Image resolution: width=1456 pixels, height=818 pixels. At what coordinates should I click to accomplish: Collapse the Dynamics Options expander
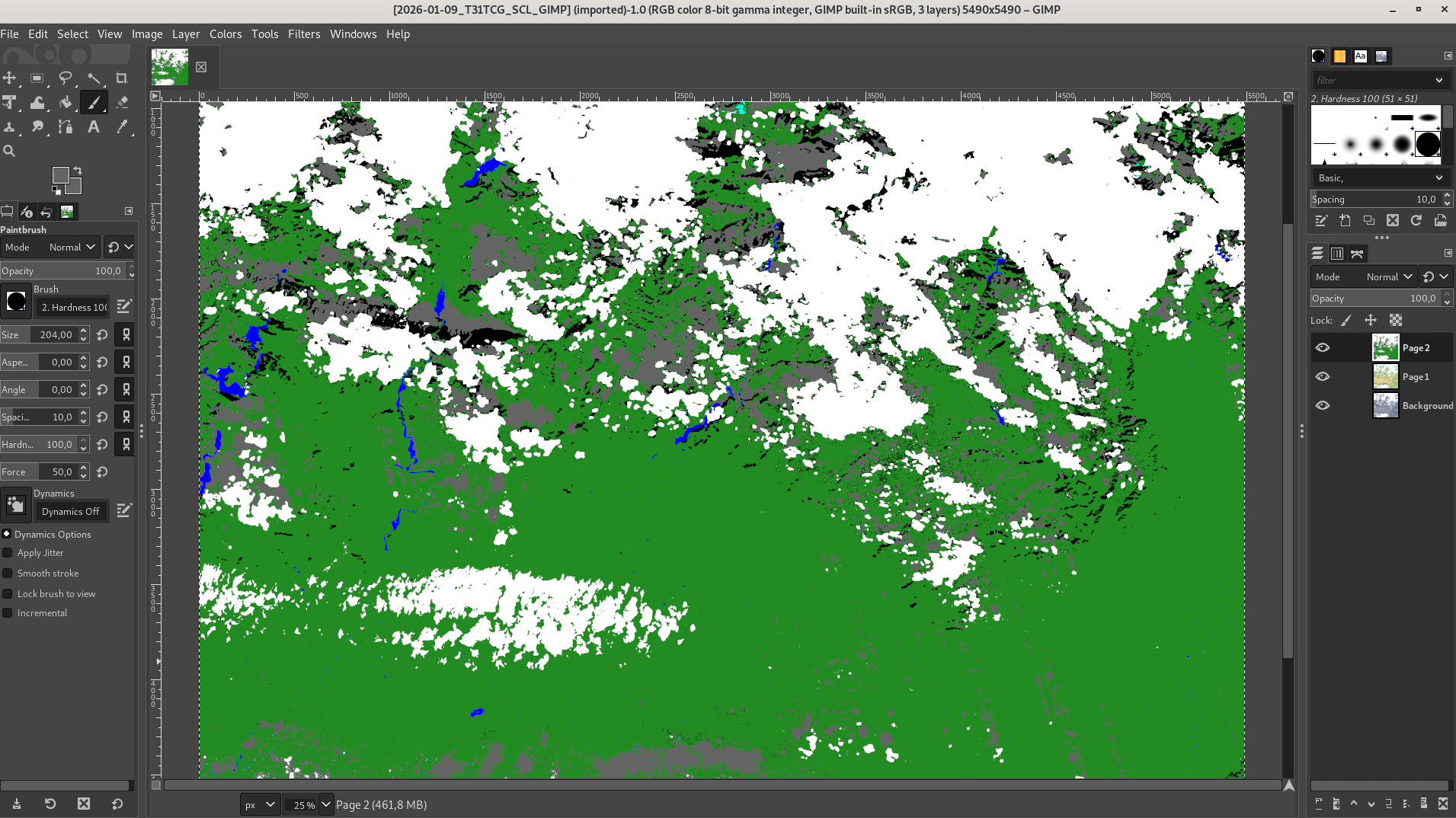click(x=7, y=534)
